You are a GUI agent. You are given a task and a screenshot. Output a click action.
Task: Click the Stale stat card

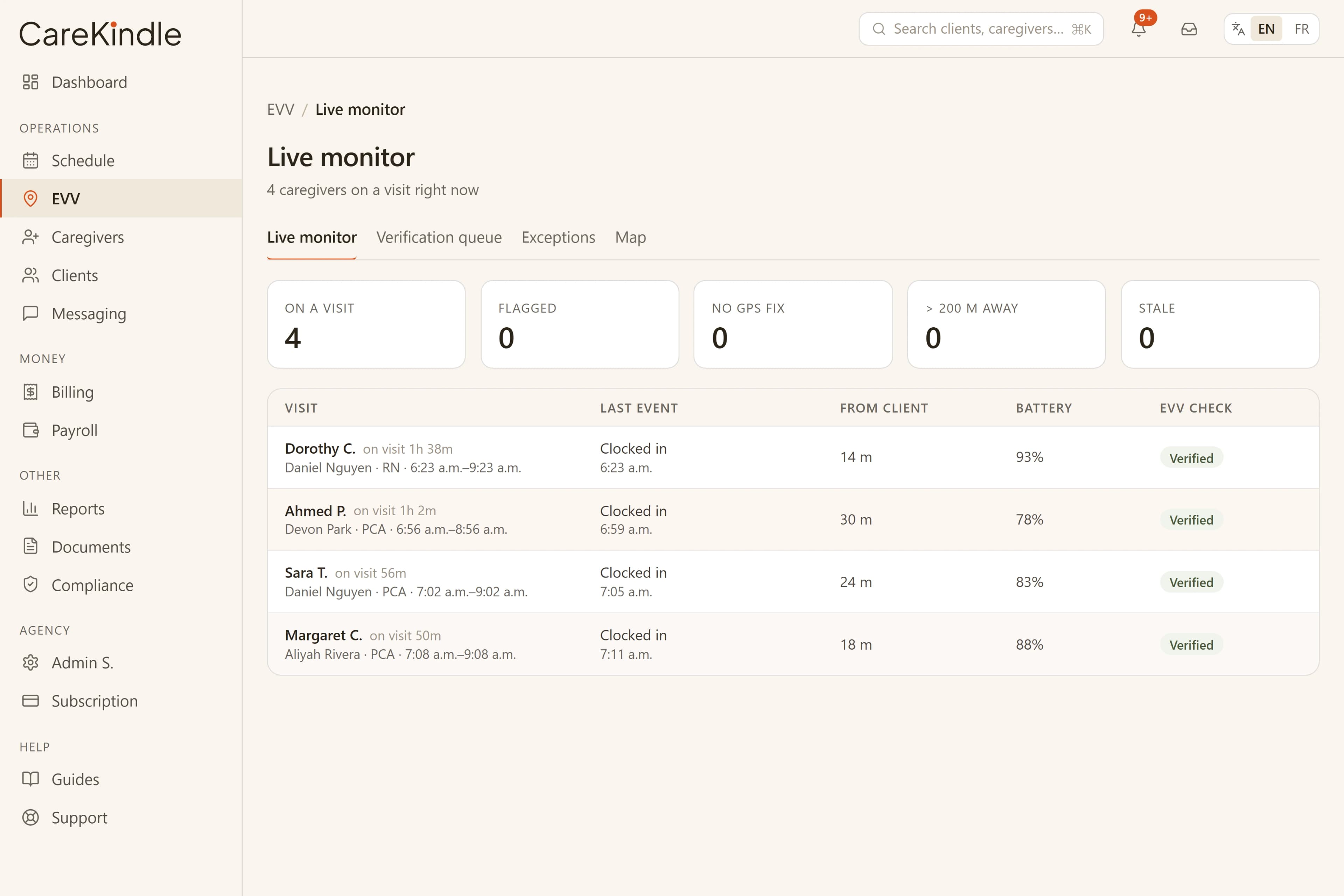1220,324
